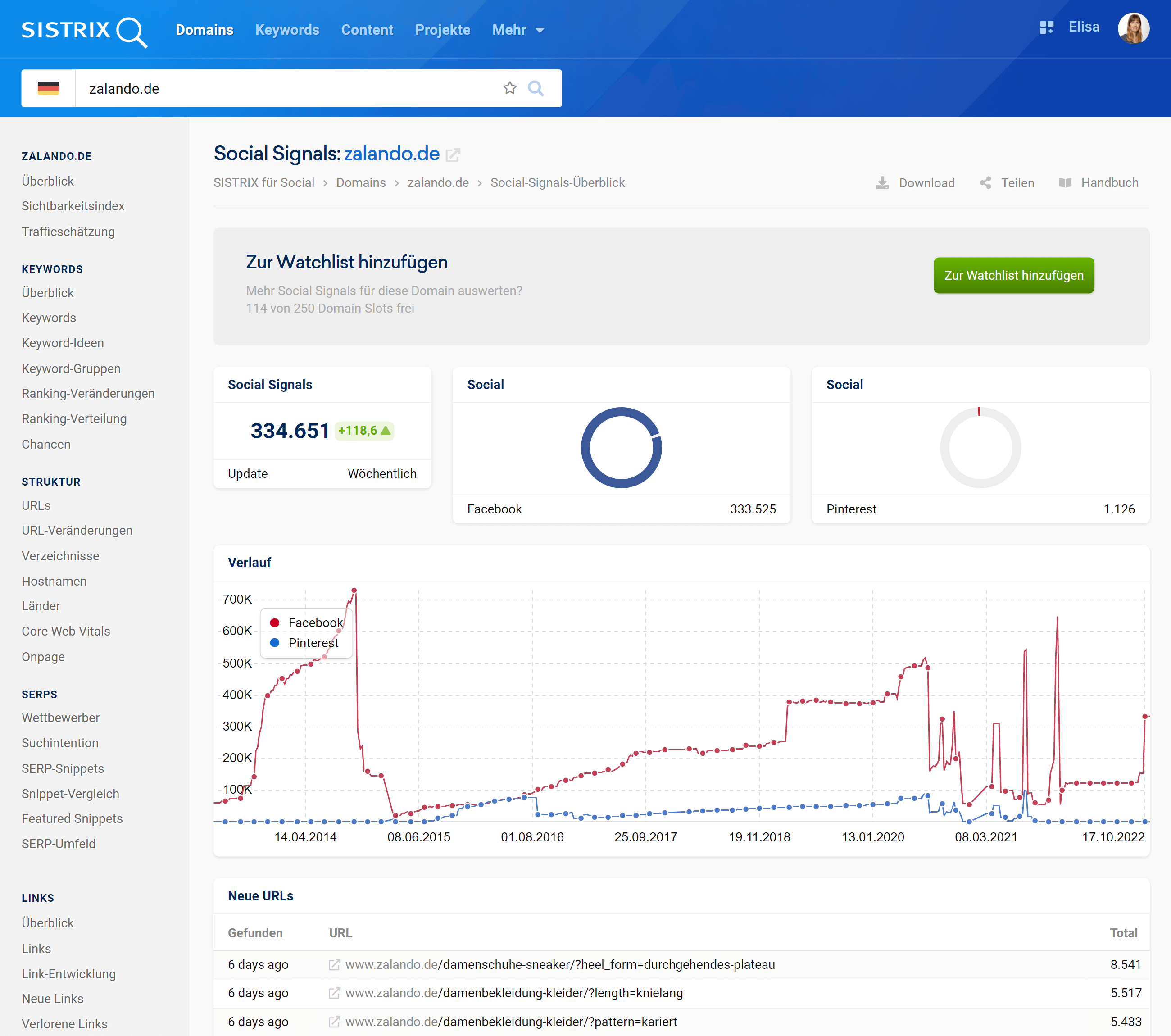
Task: Open the apps grid icon beside Elisa
Action: [x=1046, y=27]
